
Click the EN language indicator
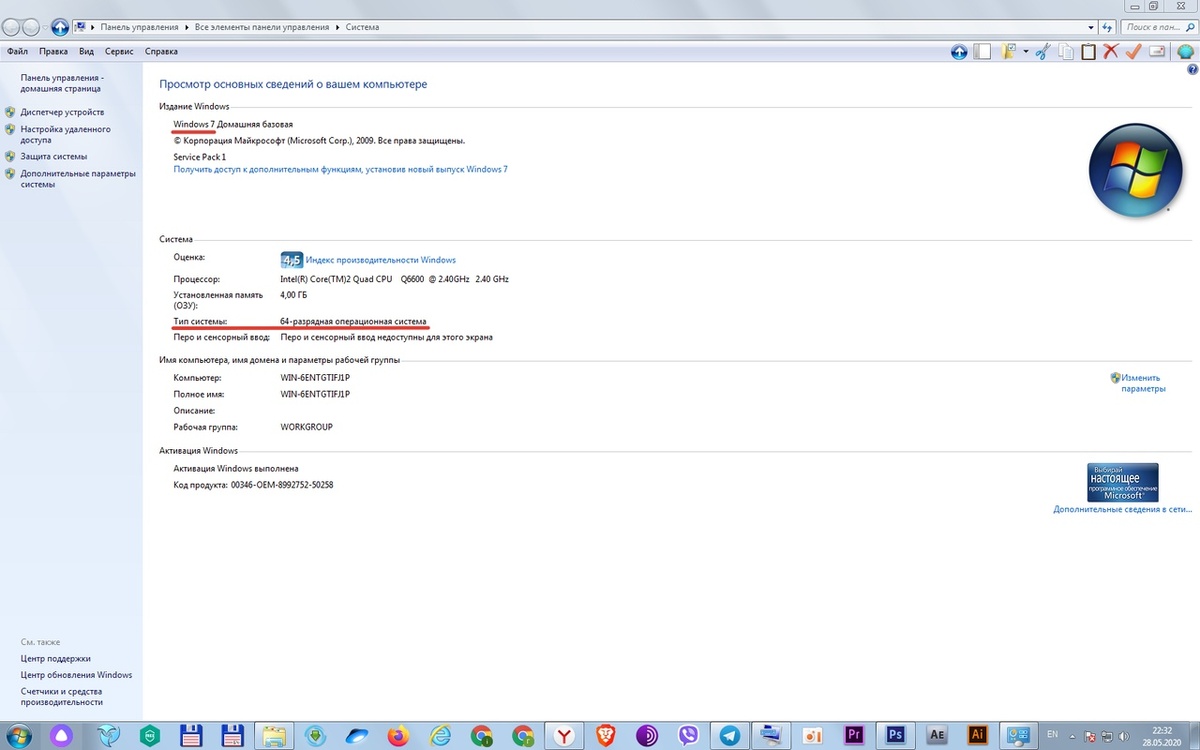pyautogui.click(x=1053, y=736)
